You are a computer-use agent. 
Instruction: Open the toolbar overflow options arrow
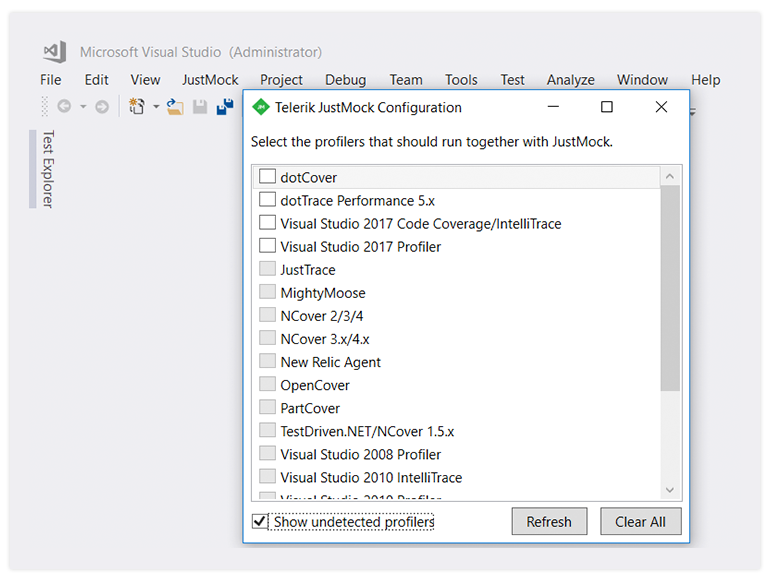coord(692,112)
